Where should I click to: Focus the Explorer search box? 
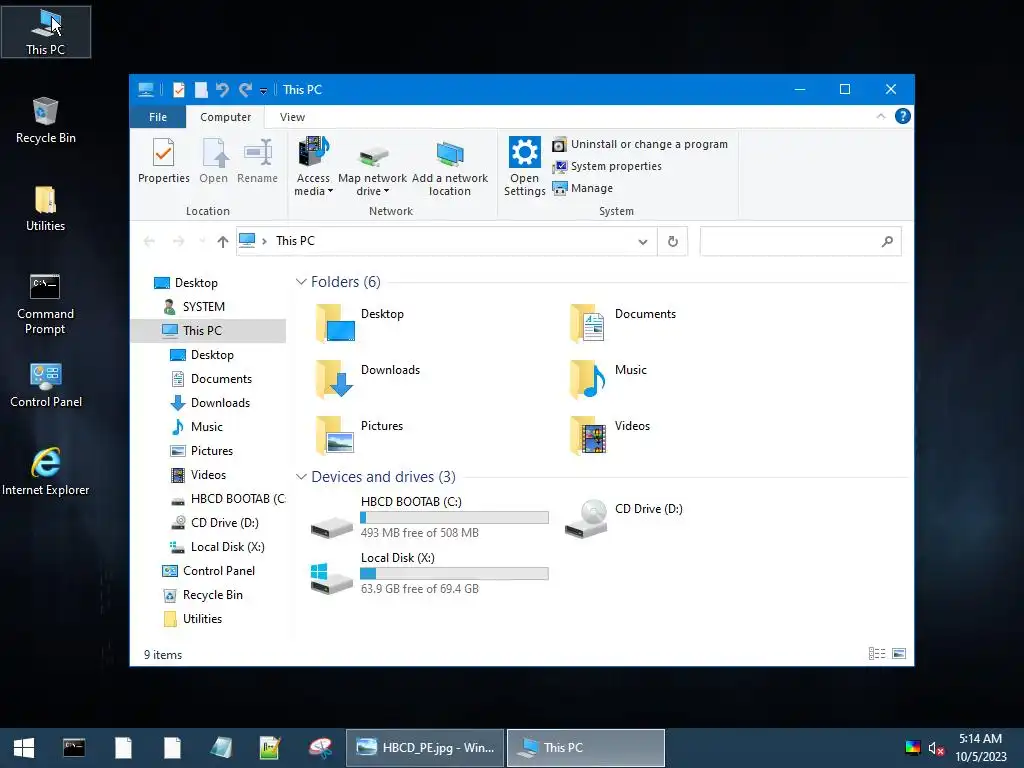pyautogui.click(x=800, y=242)
